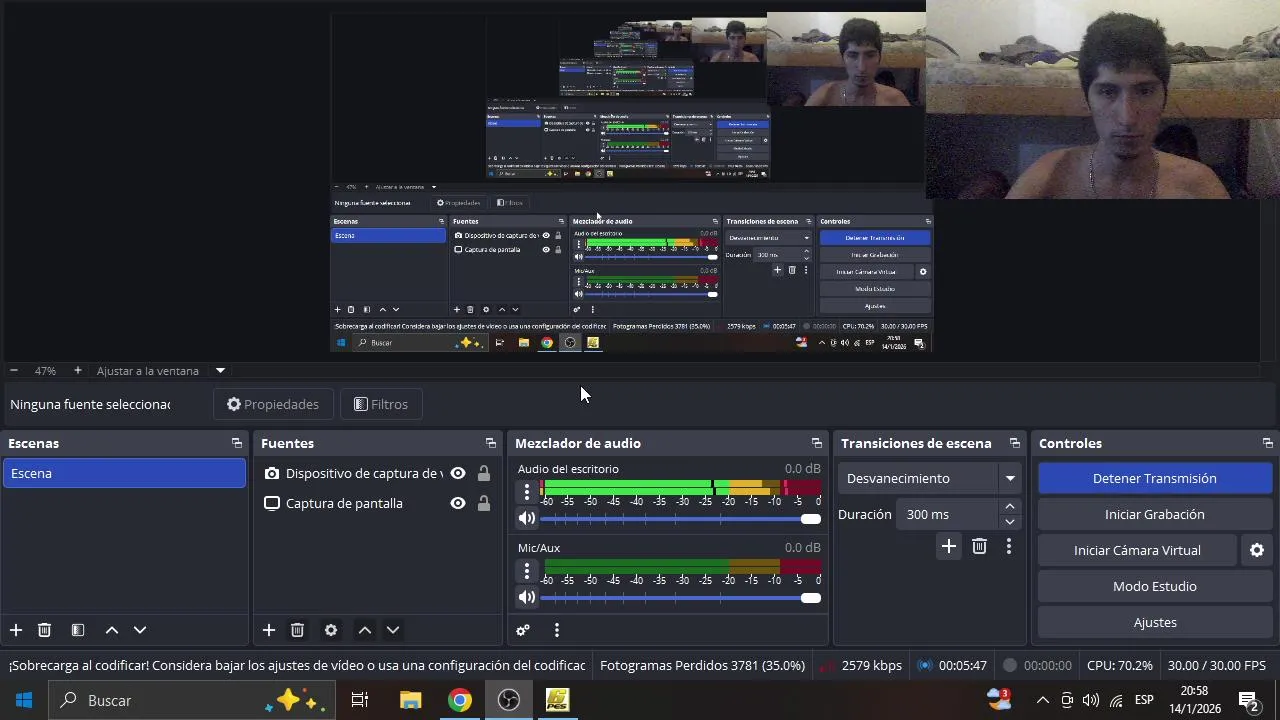Image resolution: width=1280 pixels, height=720 pixels.
Task: Select the Captura de pantalla source
Action: [x=344, y=503]
